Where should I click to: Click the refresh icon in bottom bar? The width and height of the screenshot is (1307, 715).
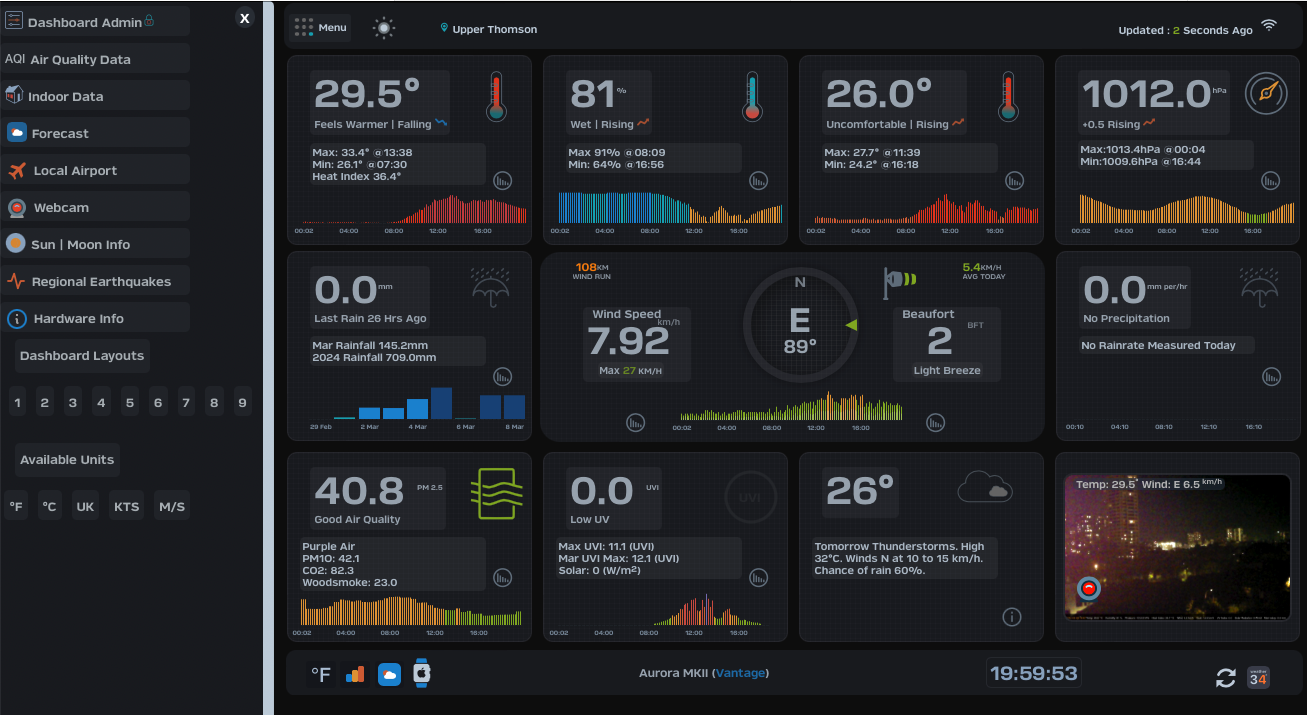pos(1226,678)
